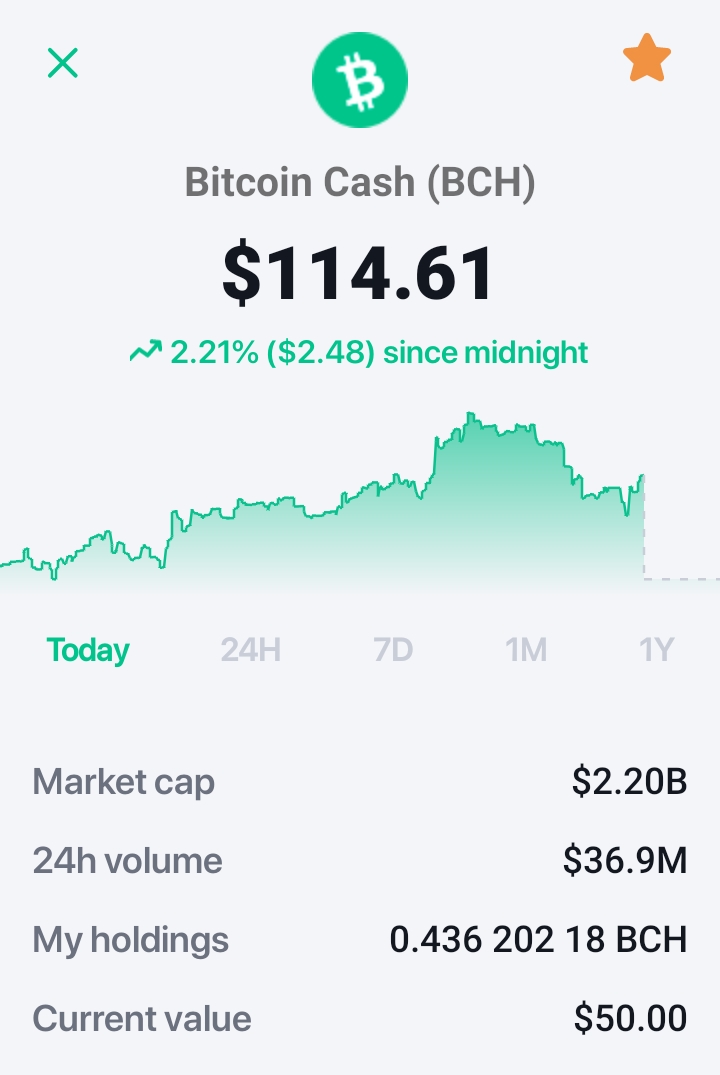Tap the 2.21% since midnight change text

[379, 352]
